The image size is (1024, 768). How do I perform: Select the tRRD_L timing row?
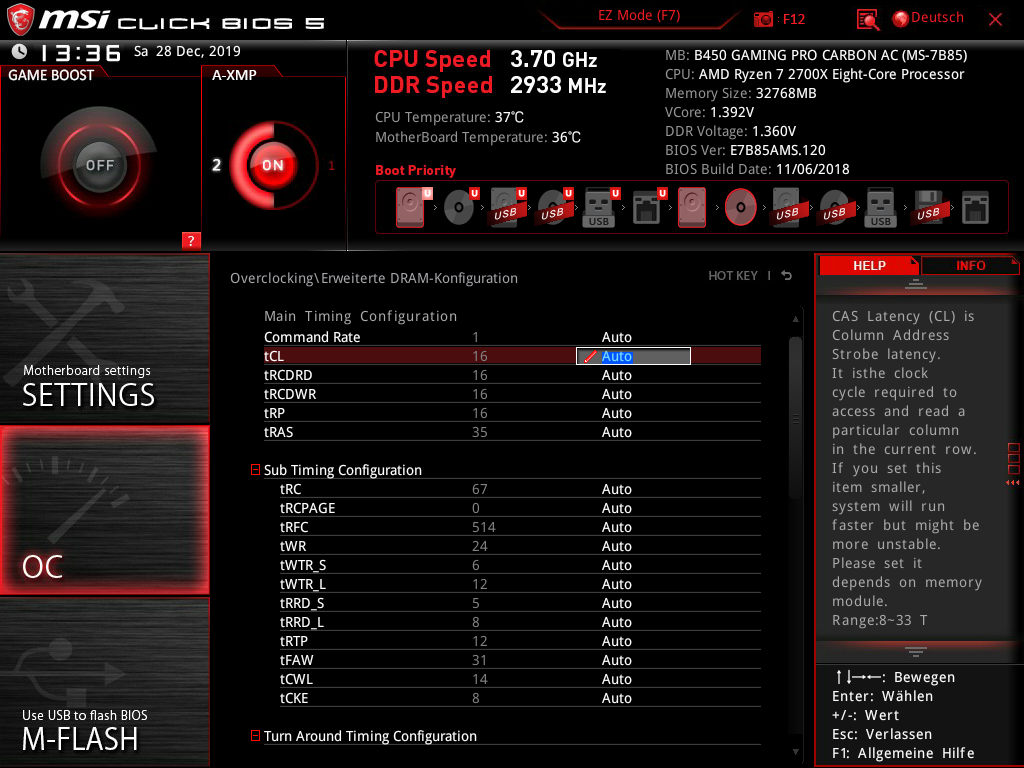520,622
